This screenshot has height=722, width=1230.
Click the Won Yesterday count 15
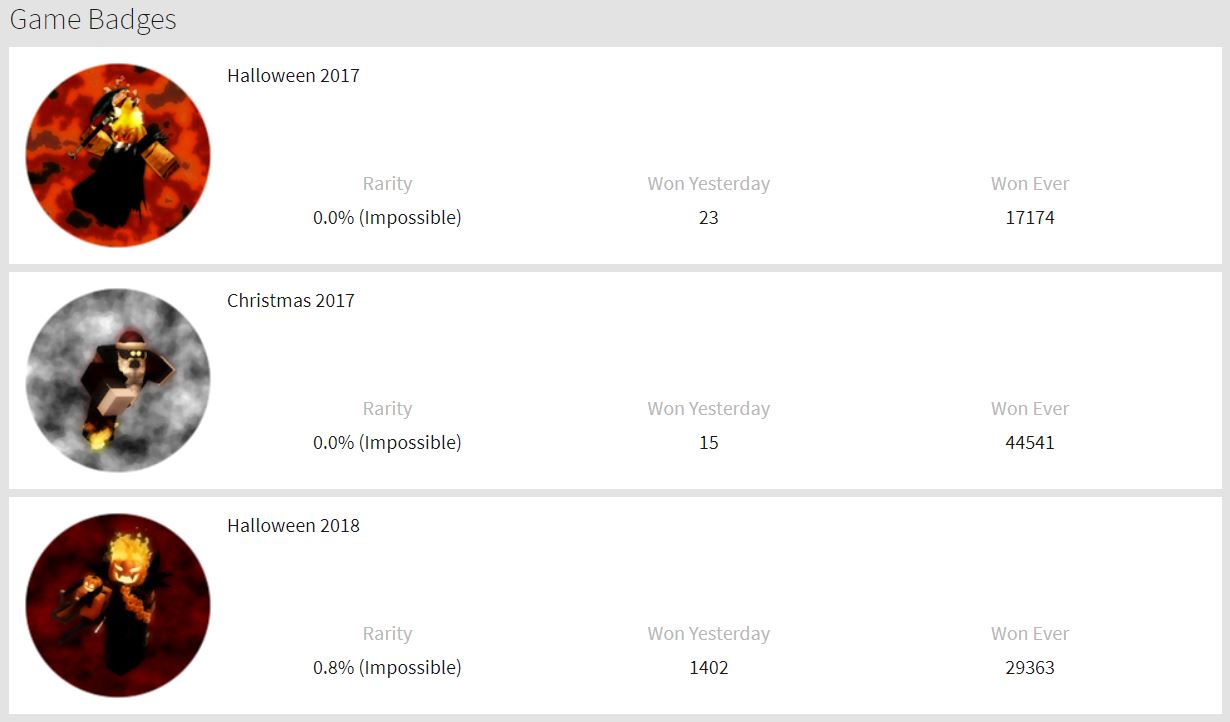709,442
